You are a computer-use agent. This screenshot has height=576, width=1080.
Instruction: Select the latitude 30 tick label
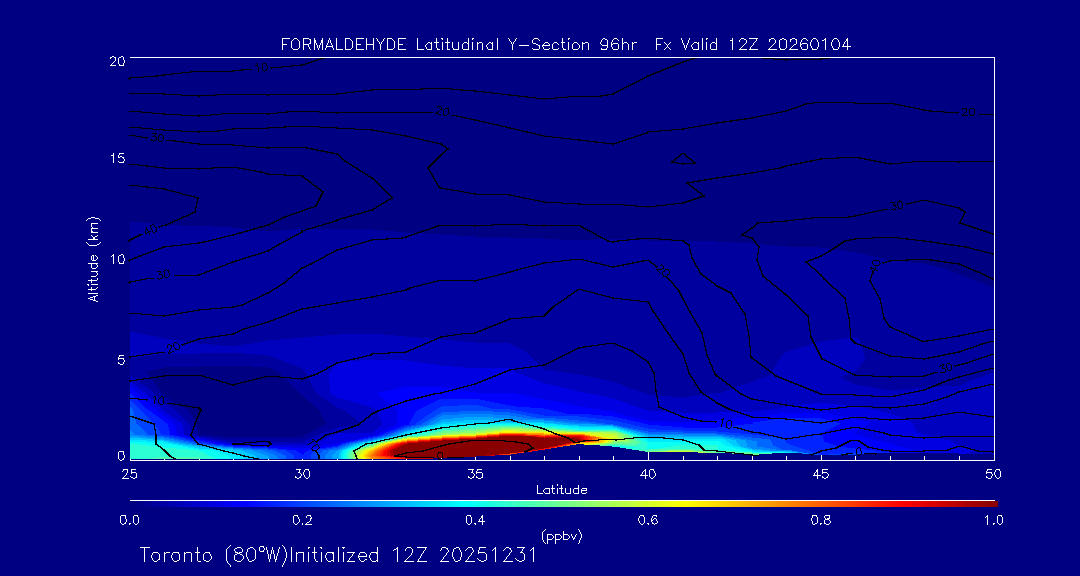click(303, 473)
